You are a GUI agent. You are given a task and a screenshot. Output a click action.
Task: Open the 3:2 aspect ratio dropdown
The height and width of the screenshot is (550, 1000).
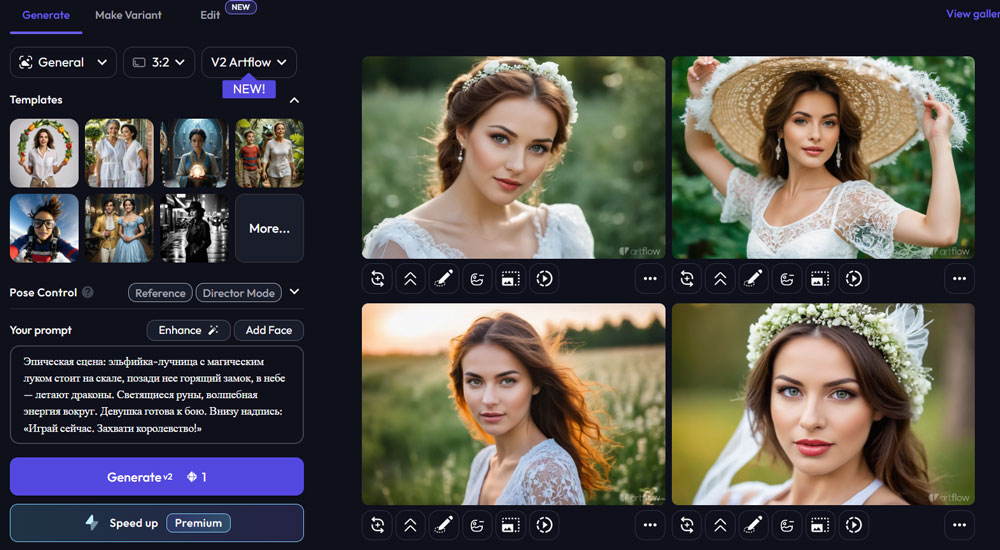click(x=159, y=62)
